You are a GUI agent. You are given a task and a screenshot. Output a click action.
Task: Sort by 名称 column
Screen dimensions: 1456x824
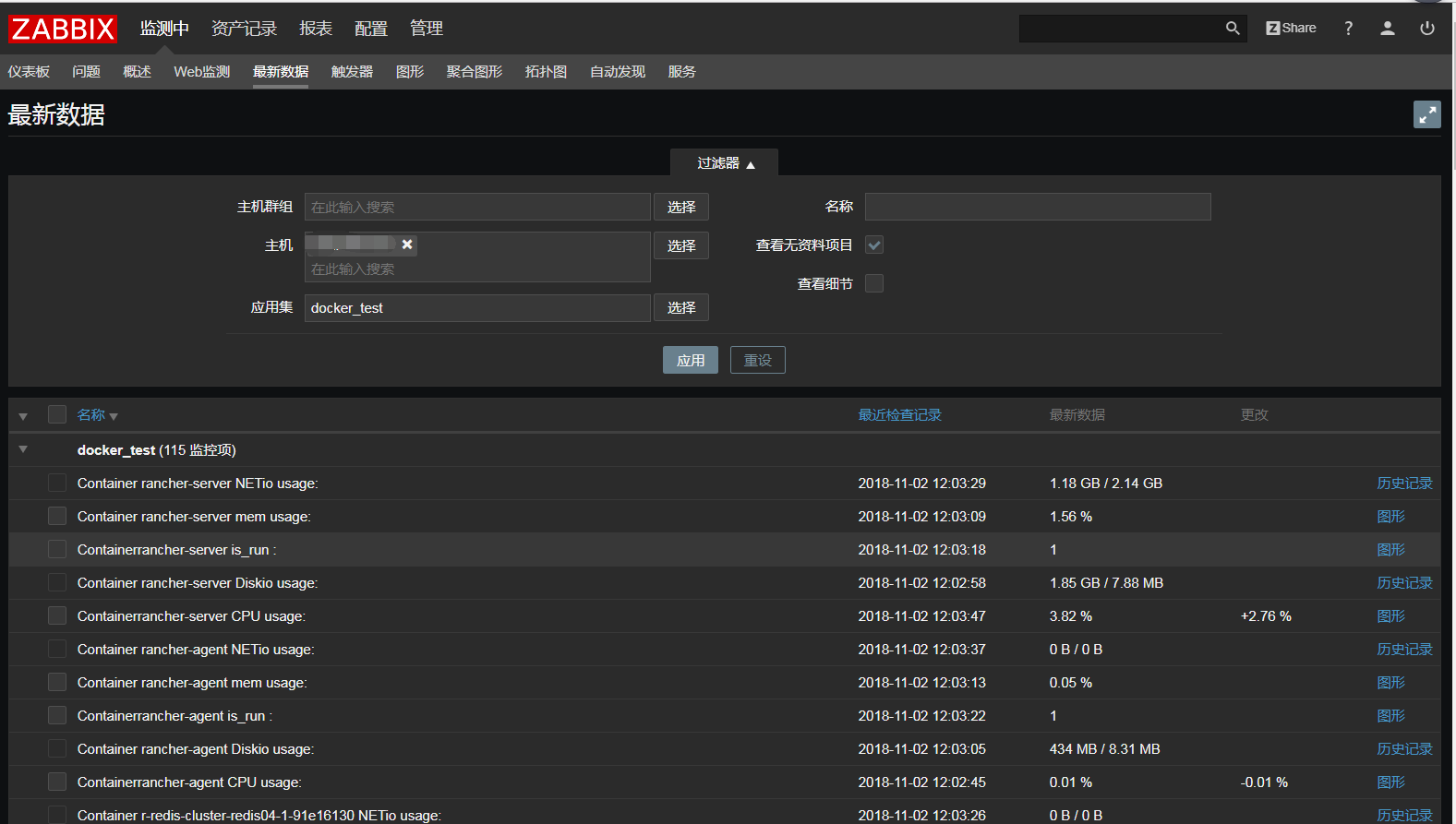[97, 415]
